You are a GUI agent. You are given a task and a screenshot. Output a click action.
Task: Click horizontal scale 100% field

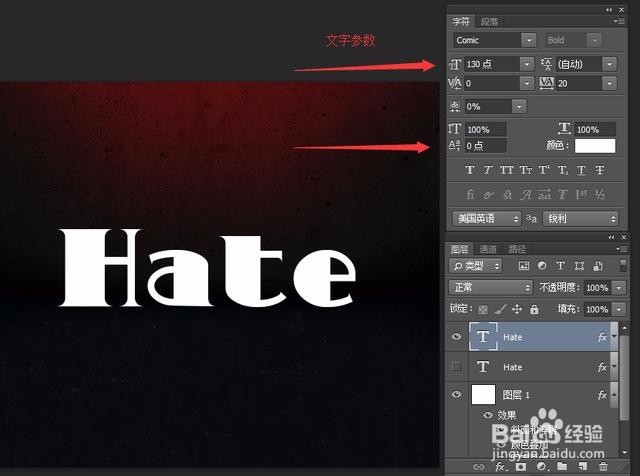[x=595, y=129]
